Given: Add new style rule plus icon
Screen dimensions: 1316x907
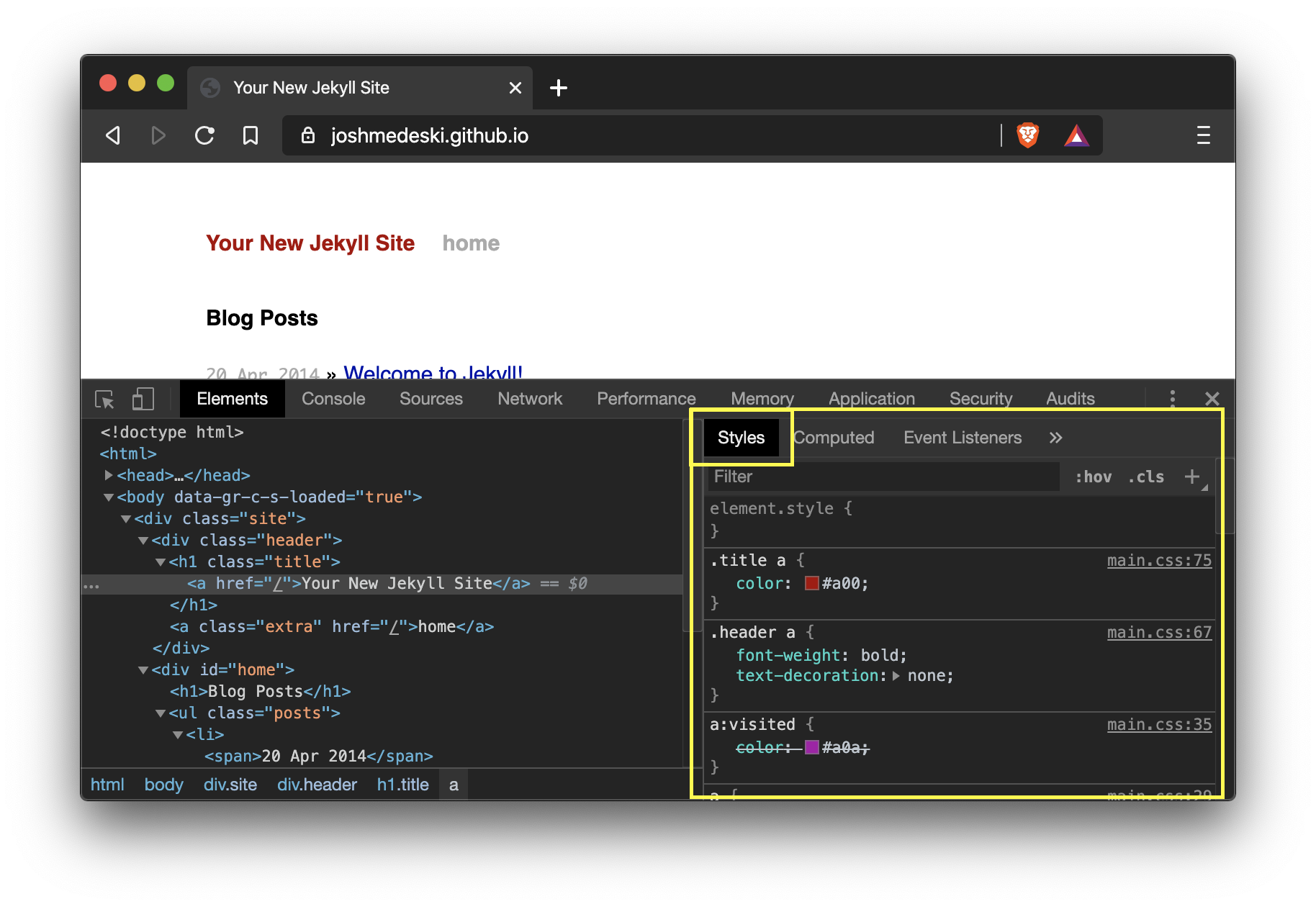Looking at the screenshot, I should click(1191, 477).
